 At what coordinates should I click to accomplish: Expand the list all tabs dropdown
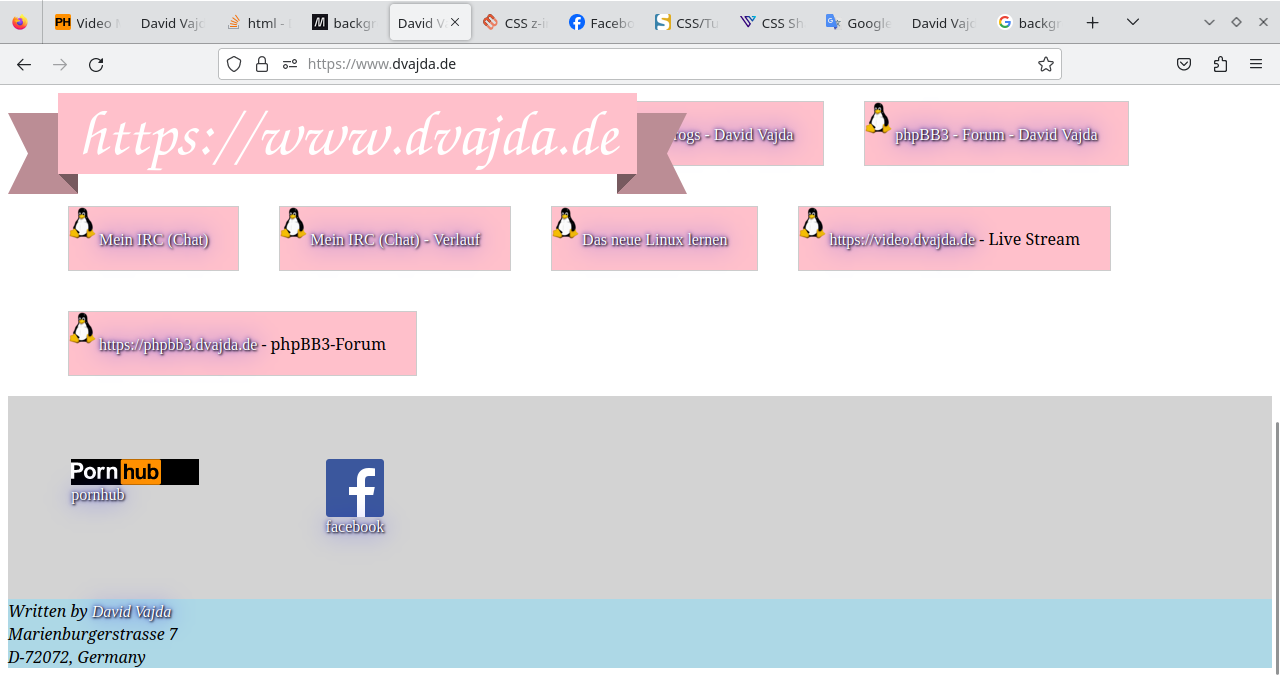tap(1133, 22)
